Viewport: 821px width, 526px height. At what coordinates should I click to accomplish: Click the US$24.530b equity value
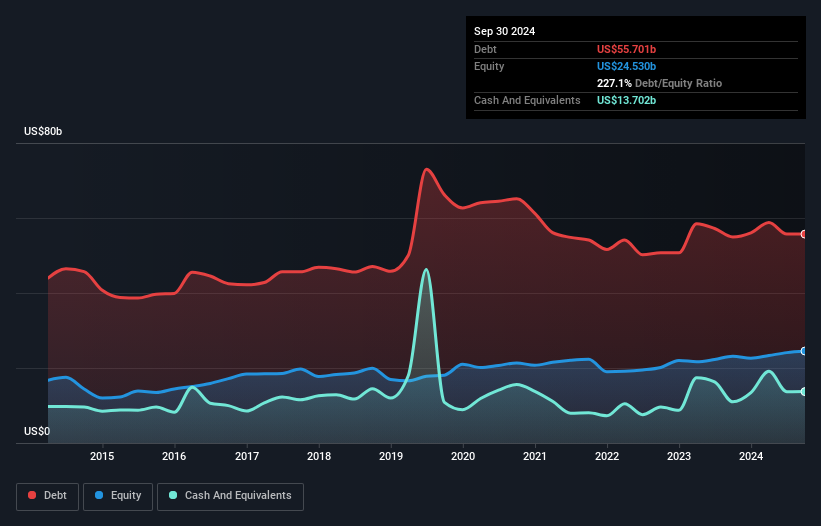coord(626,66)
